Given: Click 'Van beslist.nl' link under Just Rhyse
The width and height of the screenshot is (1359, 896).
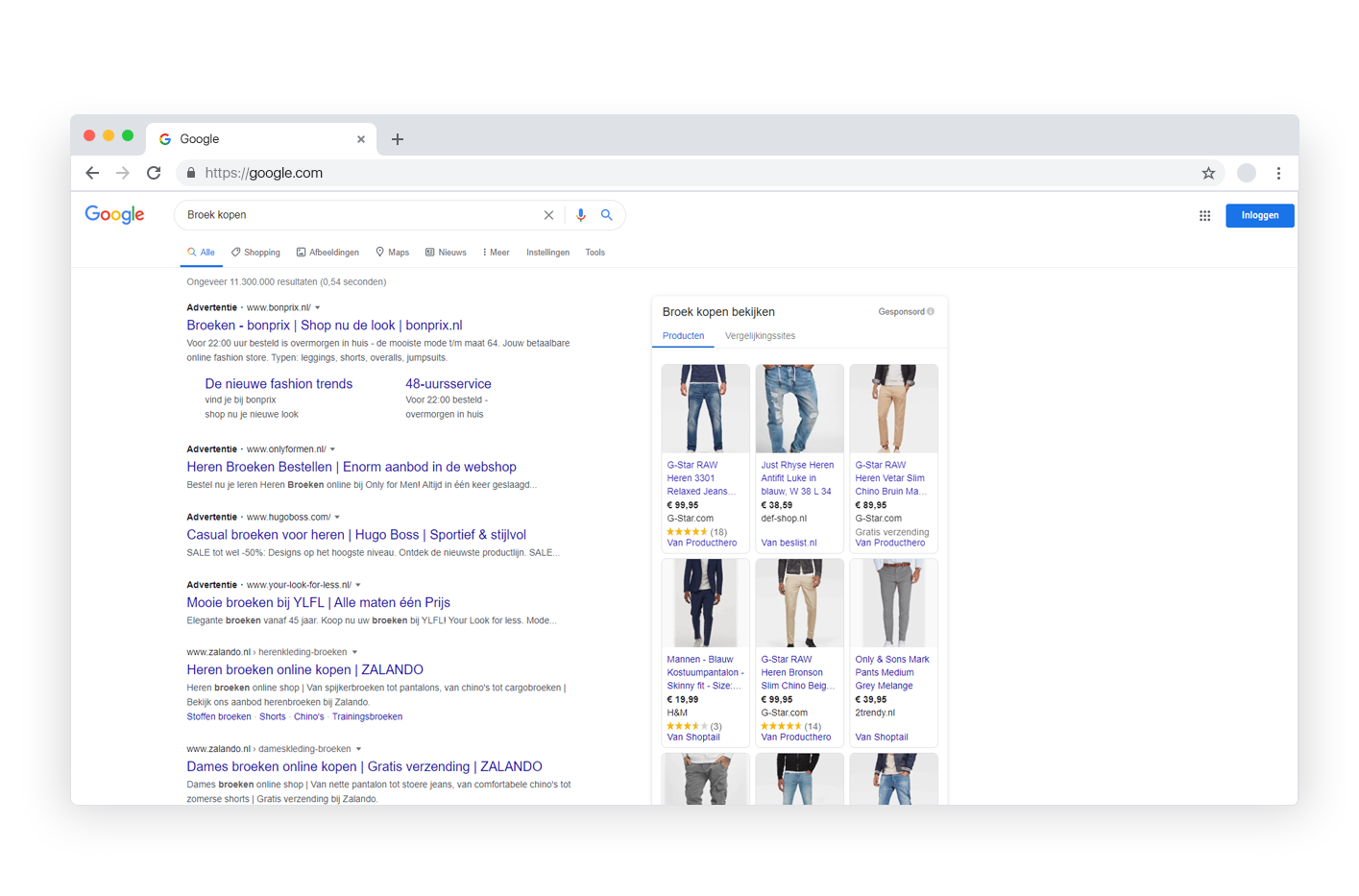Looking at the screenshot, I should pos(789,543).
